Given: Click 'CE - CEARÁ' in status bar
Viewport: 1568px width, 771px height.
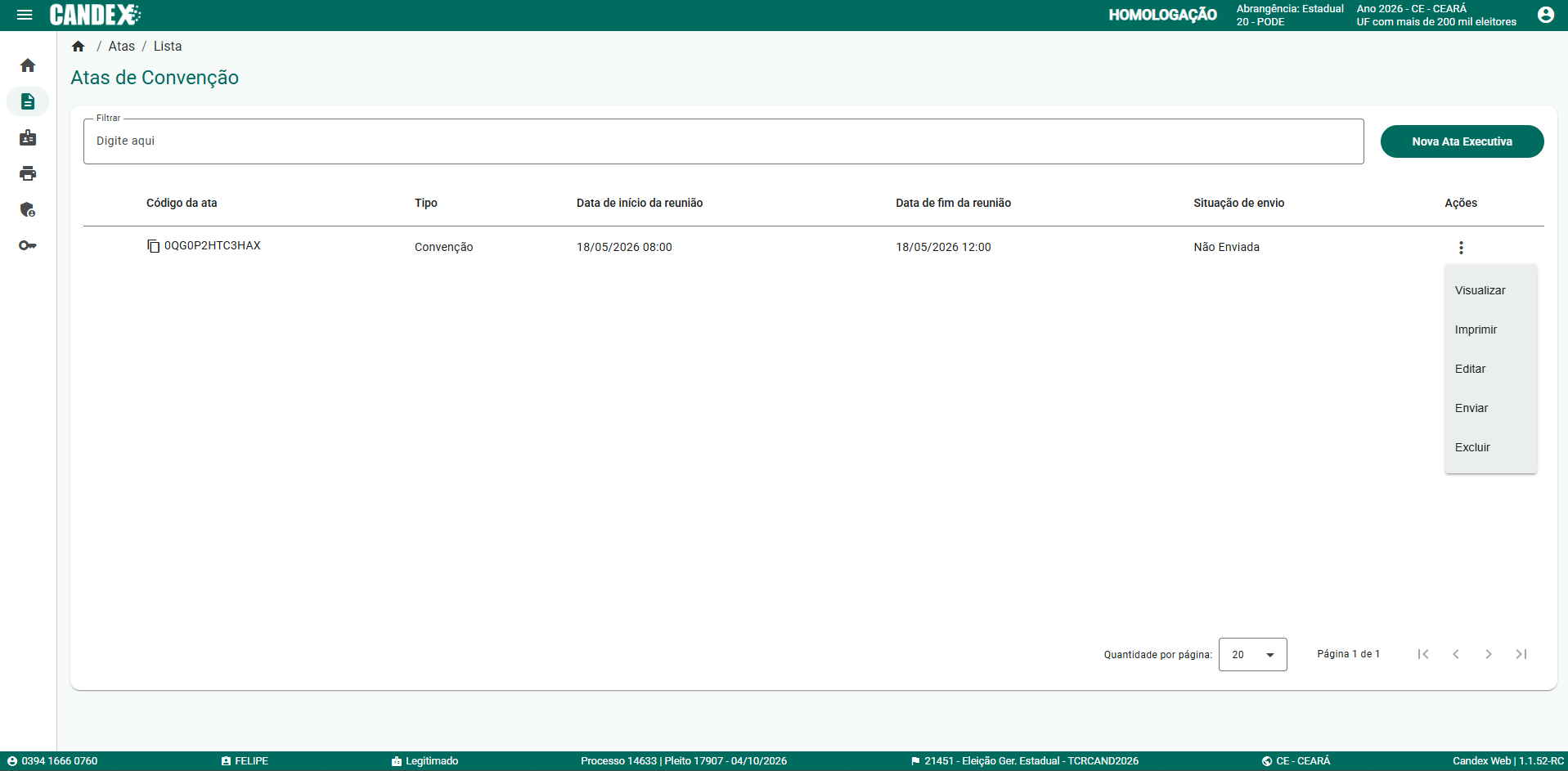Looking at the screenshot, I should (x=1296, y=761).
